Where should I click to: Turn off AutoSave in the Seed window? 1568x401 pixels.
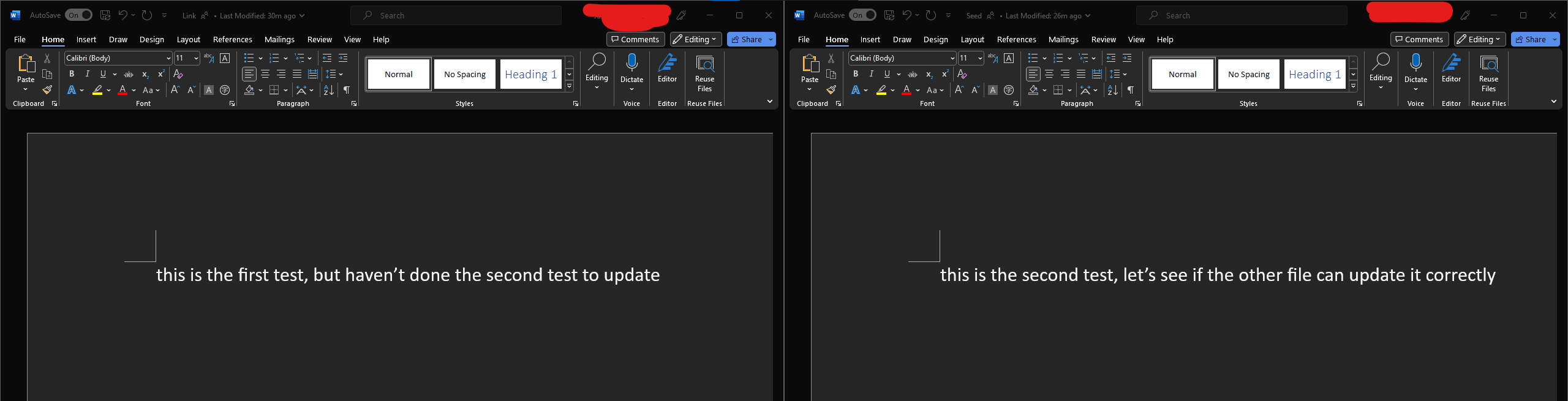click(x=862, y=15)
